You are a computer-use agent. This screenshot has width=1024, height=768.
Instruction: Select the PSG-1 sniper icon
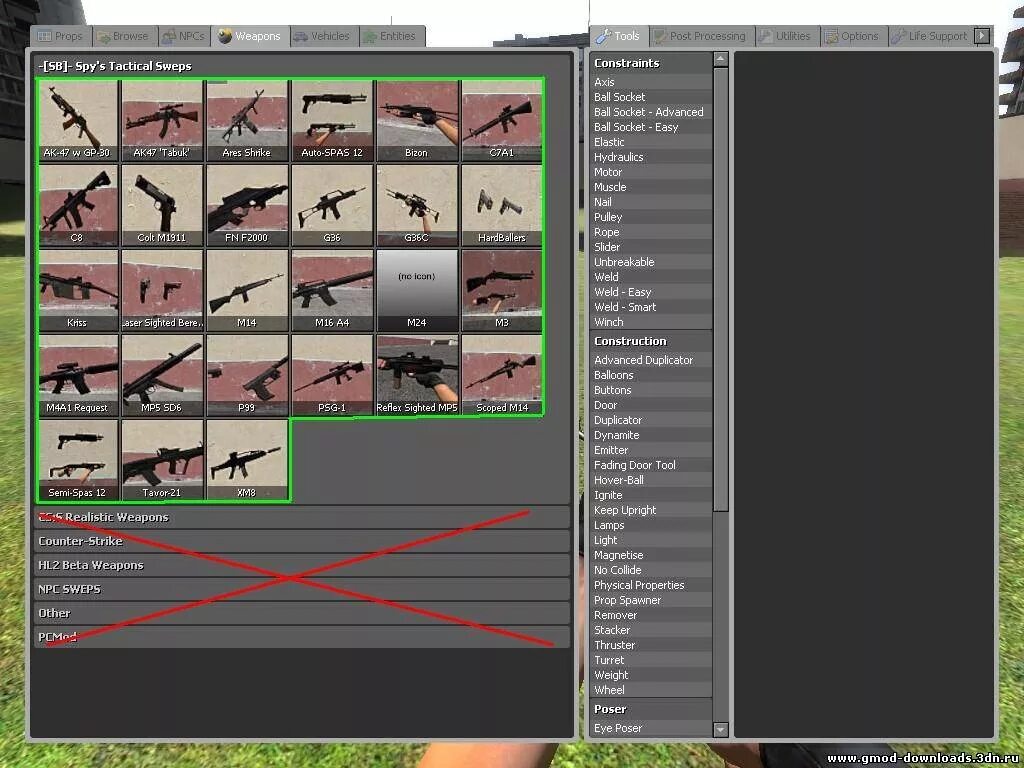click(x=332, y=376)
